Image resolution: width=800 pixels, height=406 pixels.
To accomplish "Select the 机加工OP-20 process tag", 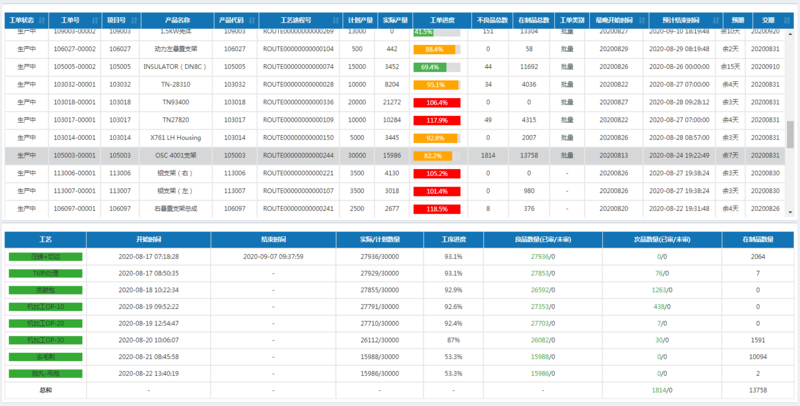I will pyautogui.click(x=45, y=323).
